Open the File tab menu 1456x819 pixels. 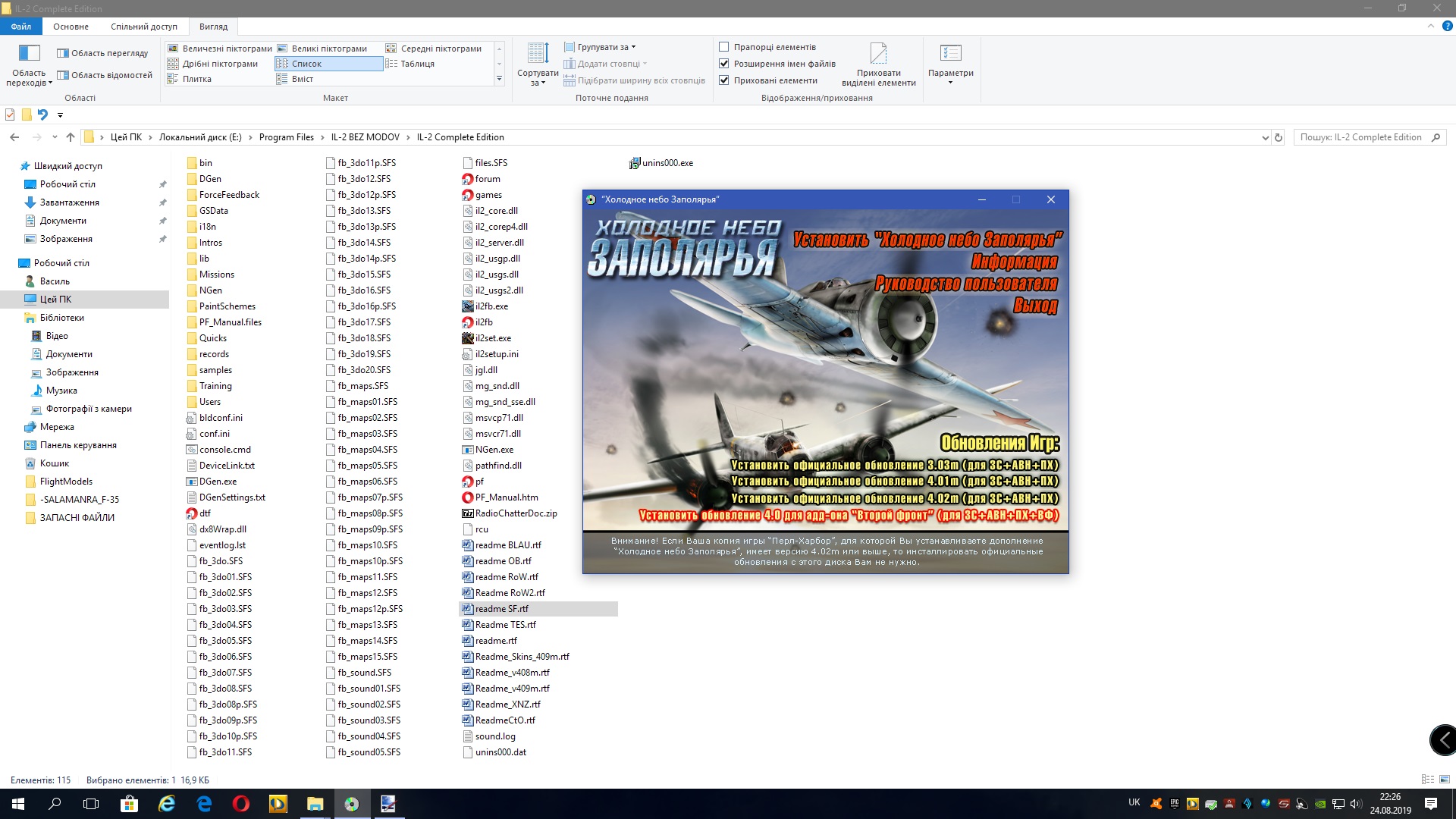tap(21, 27)
